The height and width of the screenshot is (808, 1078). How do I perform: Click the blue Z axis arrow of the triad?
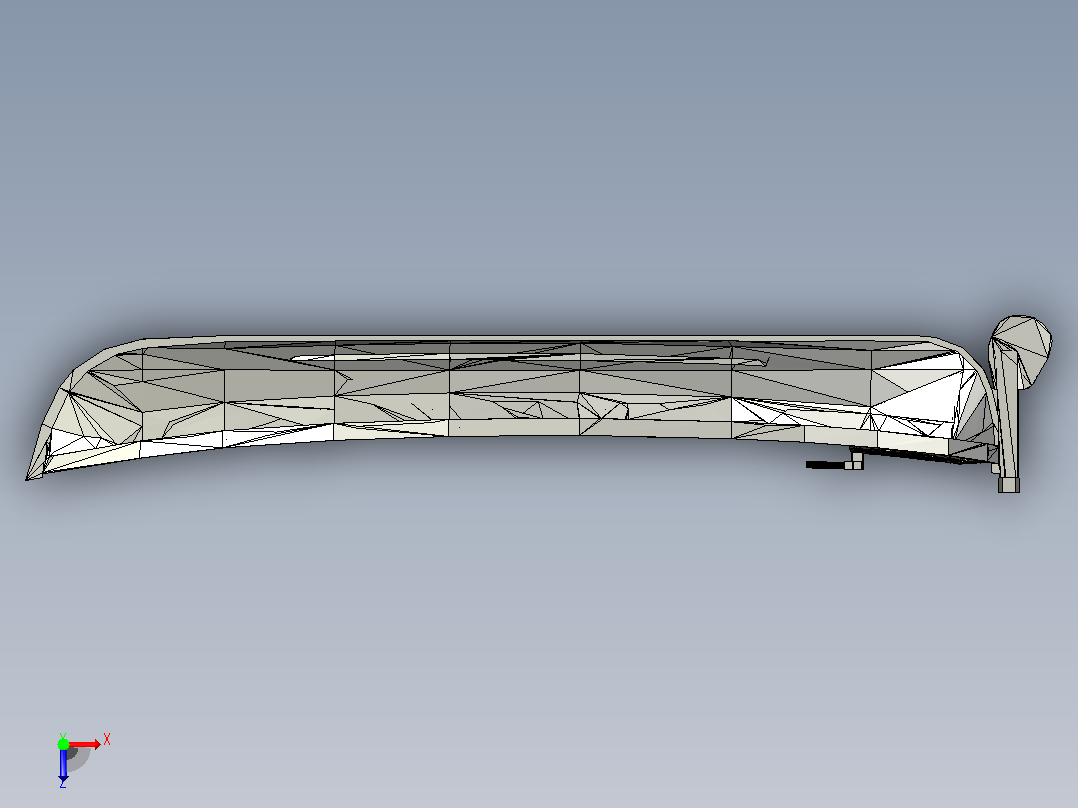(x=63, y=765)
